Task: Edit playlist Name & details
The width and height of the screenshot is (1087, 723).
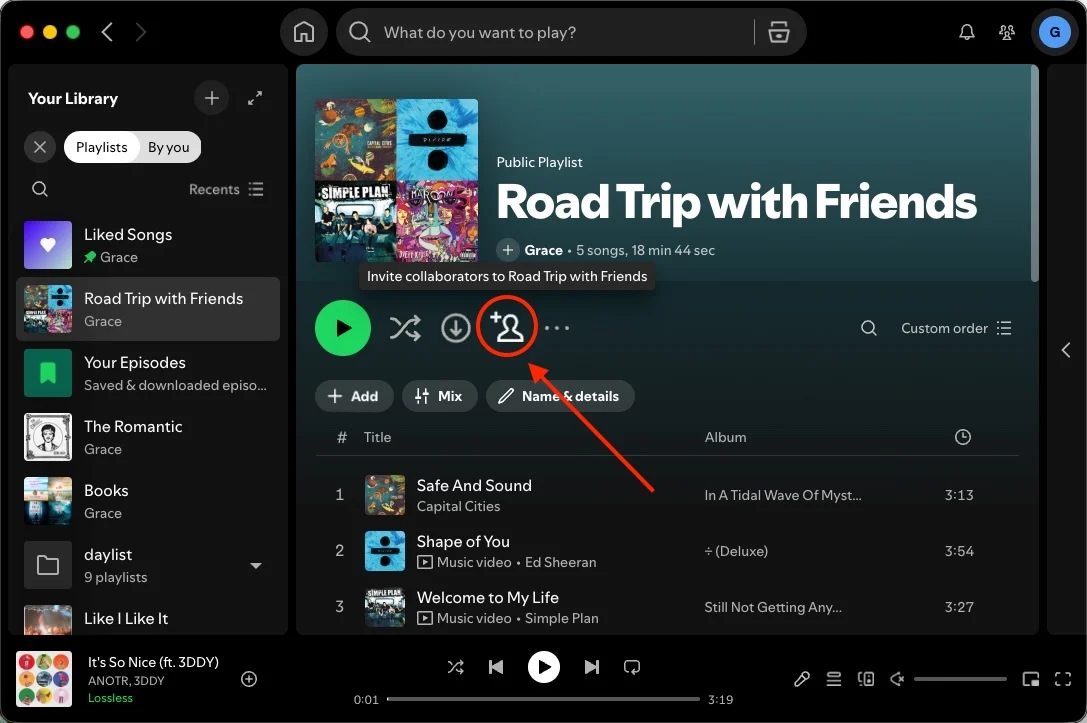Action: [560, 396]
